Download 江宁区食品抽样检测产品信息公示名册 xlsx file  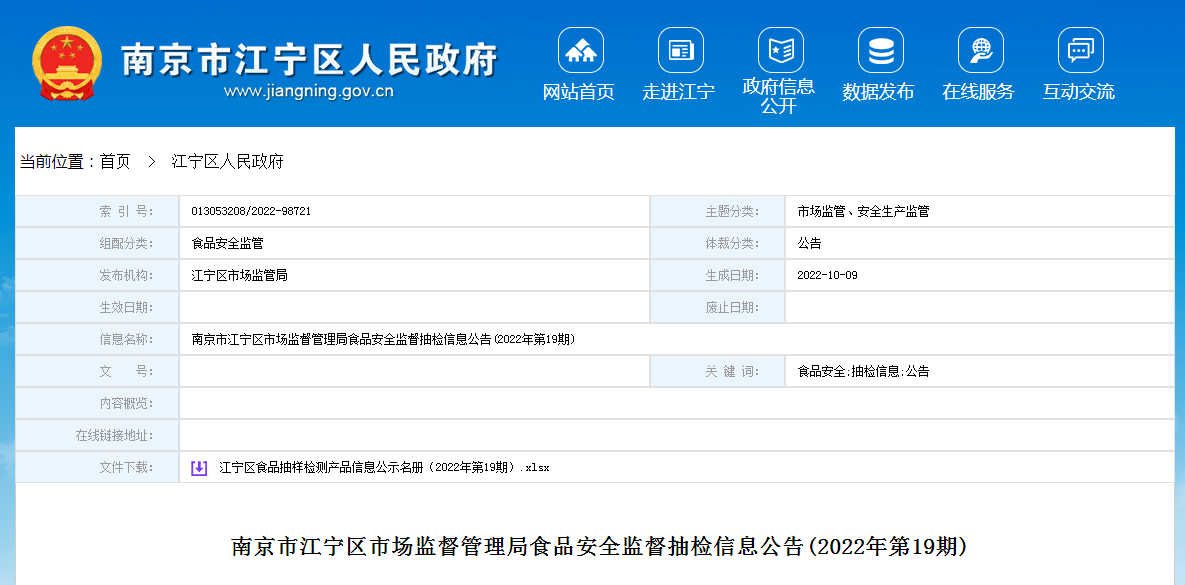(x=384, y=468)
